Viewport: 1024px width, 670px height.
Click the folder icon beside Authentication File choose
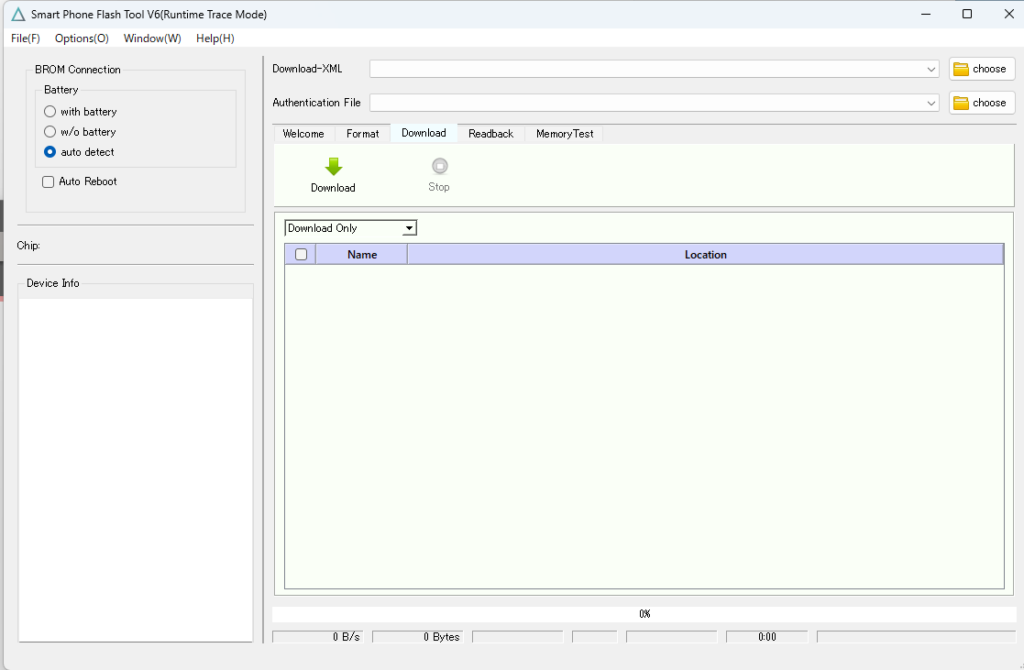(961, 103)
